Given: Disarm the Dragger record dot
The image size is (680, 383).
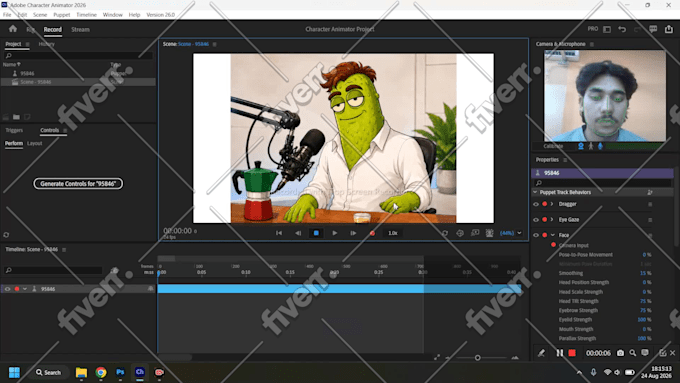Looking at the screenshot, I should click(545, 204).
